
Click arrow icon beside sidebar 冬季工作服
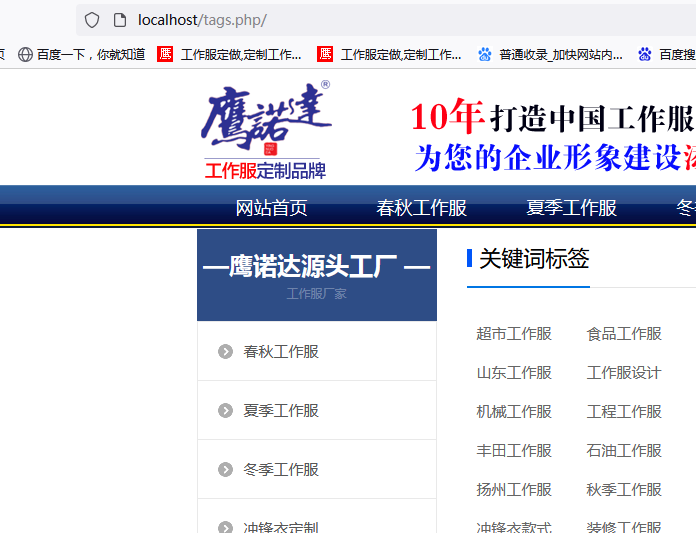tap(225, 469)
